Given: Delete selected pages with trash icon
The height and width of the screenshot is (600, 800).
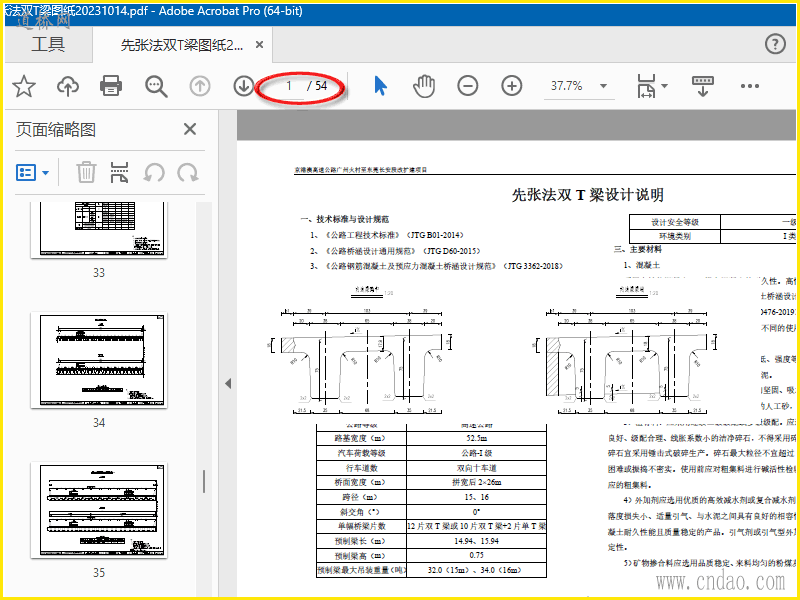Looking at the screenshot, I should (86, 172).
